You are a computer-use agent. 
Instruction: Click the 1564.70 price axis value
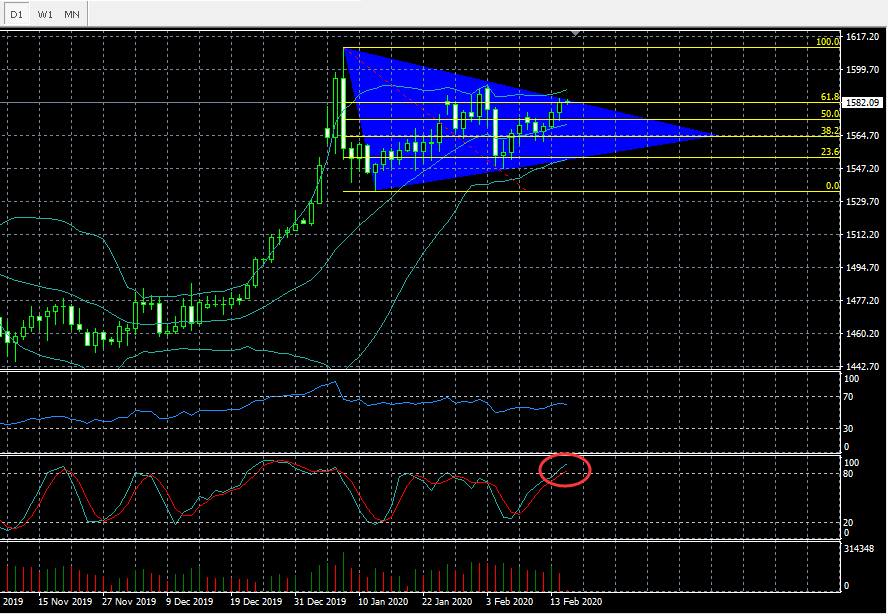pos(863,135)
